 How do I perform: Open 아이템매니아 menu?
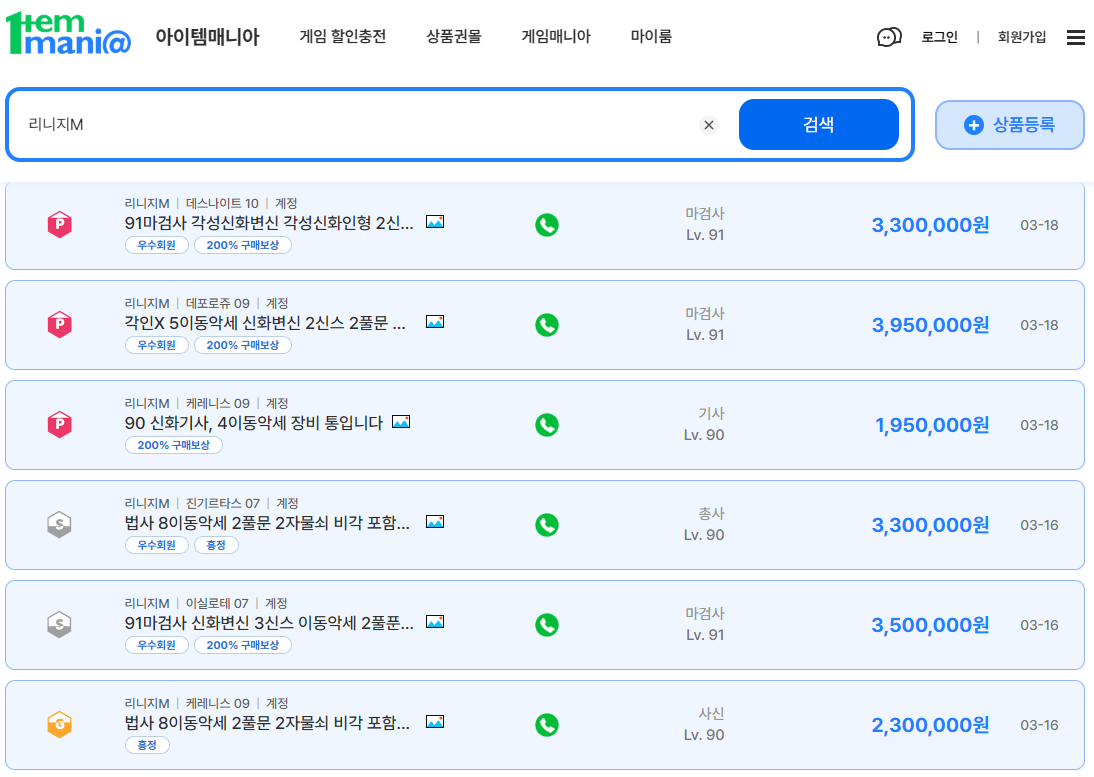pyautogui.click(x=207, y=37)
